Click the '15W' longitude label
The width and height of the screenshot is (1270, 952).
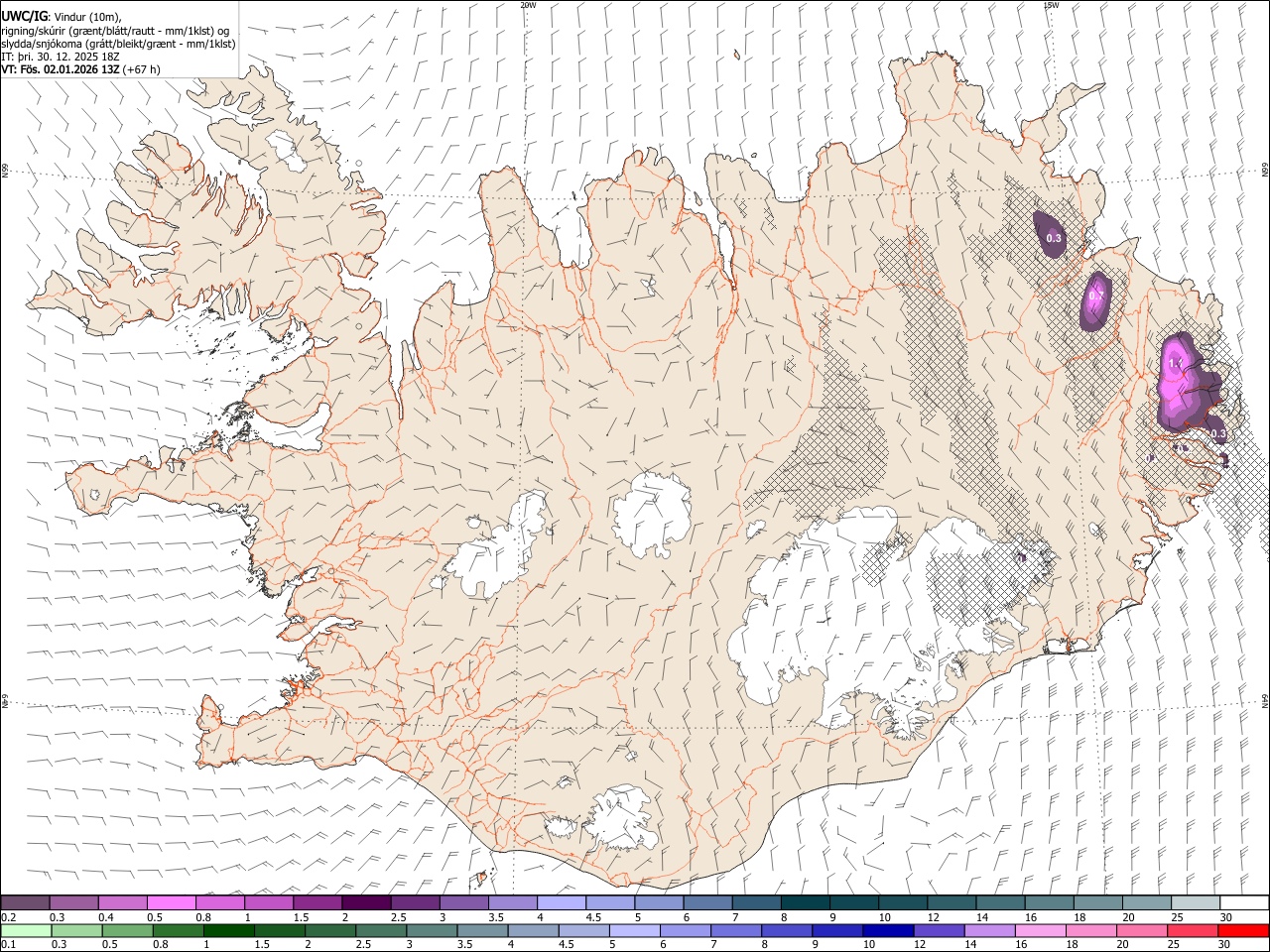coord(1051,5)
